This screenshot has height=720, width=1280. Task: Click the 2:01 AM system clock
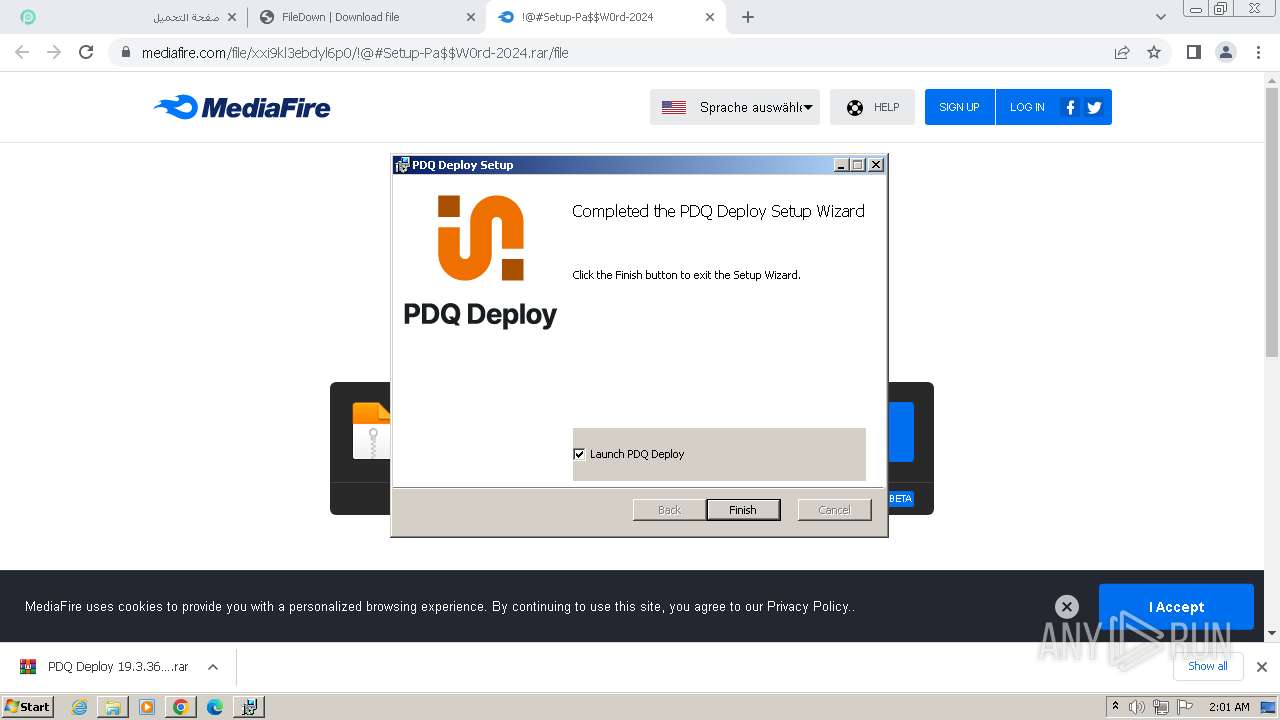point(1229,707)
